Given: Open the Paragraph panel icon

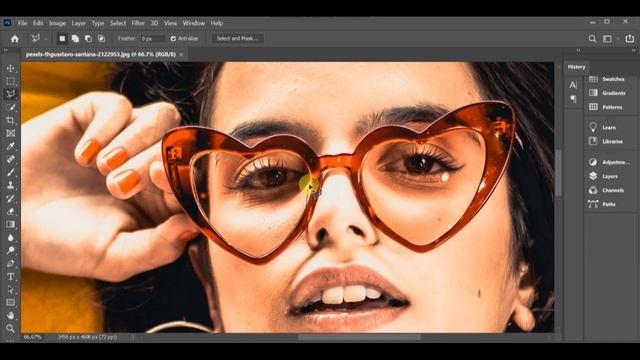Looking at the screenshot, I should tap(573, 99).
